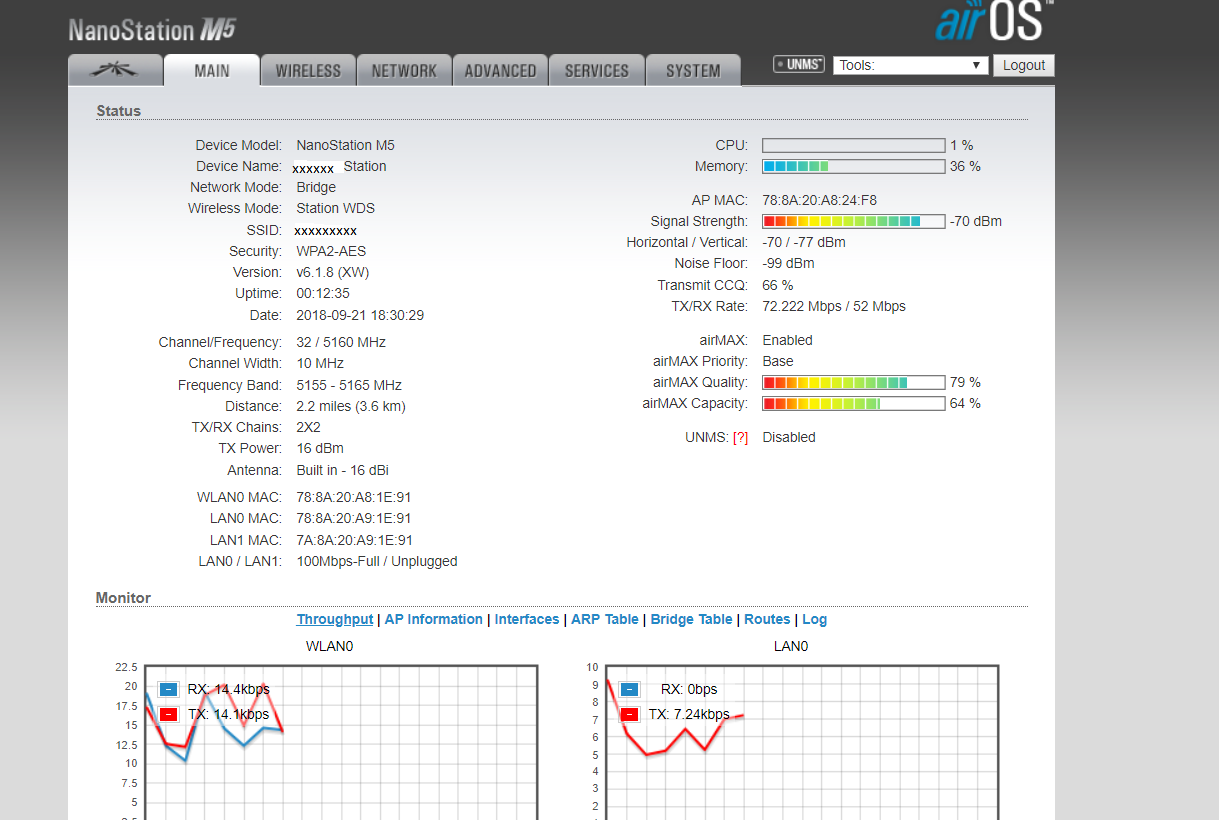Viewport: 1219px width, 820px height.
Task: Select the WLAN0 MAC value 78:8A:20:A8:1E:91
Action: [354, 497]
